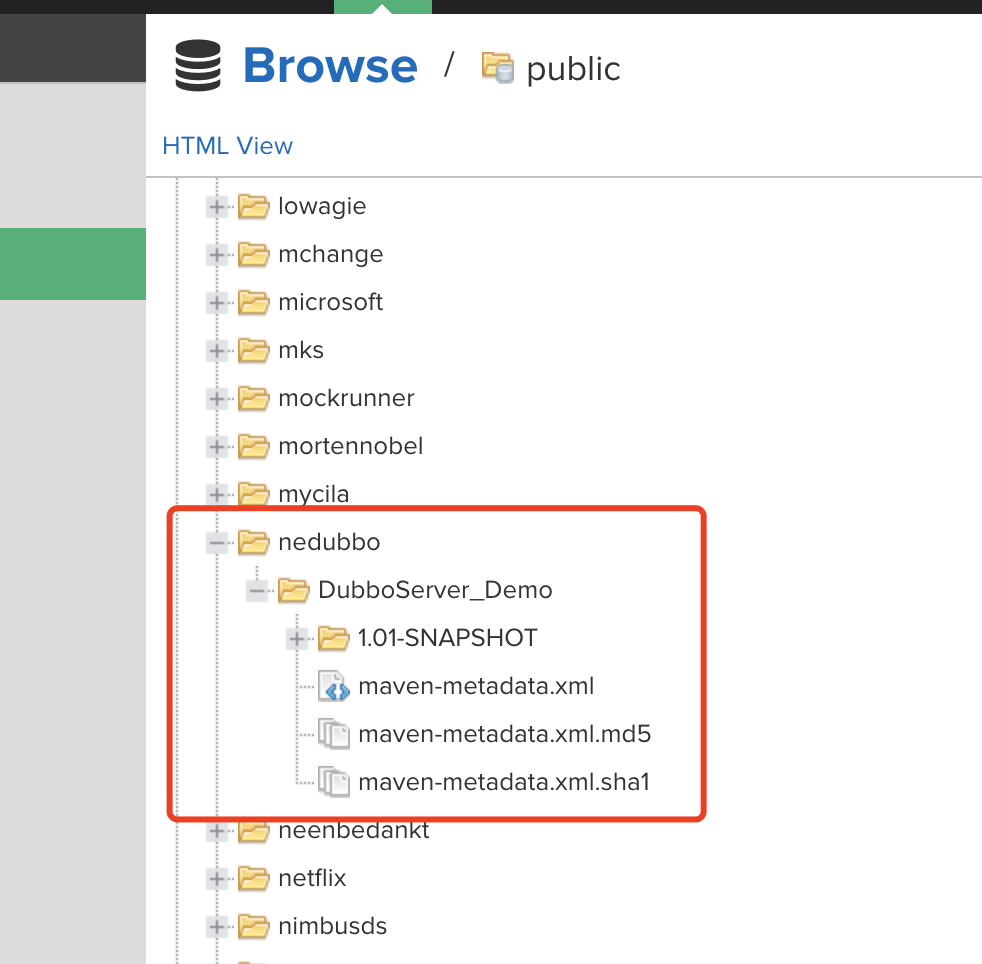Viewport: 982px width, 964px height.
Task: Select the mockrunner tree item
Action: 346,398
